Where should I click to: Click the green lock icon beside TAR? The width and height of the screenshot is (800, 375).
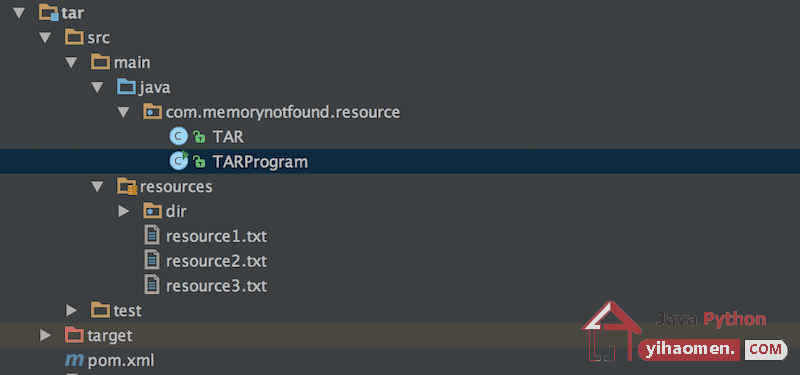[x=199, y=137]
